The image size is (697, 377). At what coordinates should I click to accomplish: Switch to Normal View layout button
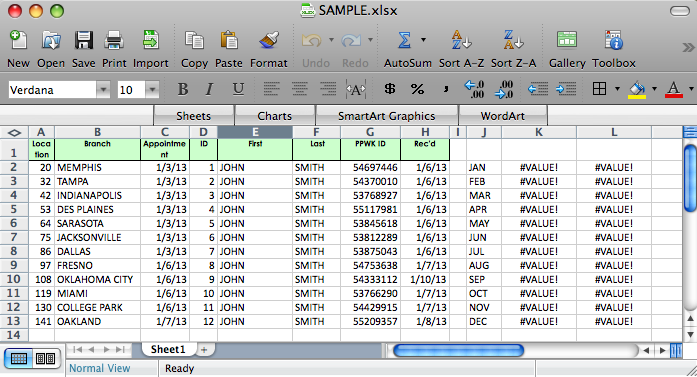[18, 358]
